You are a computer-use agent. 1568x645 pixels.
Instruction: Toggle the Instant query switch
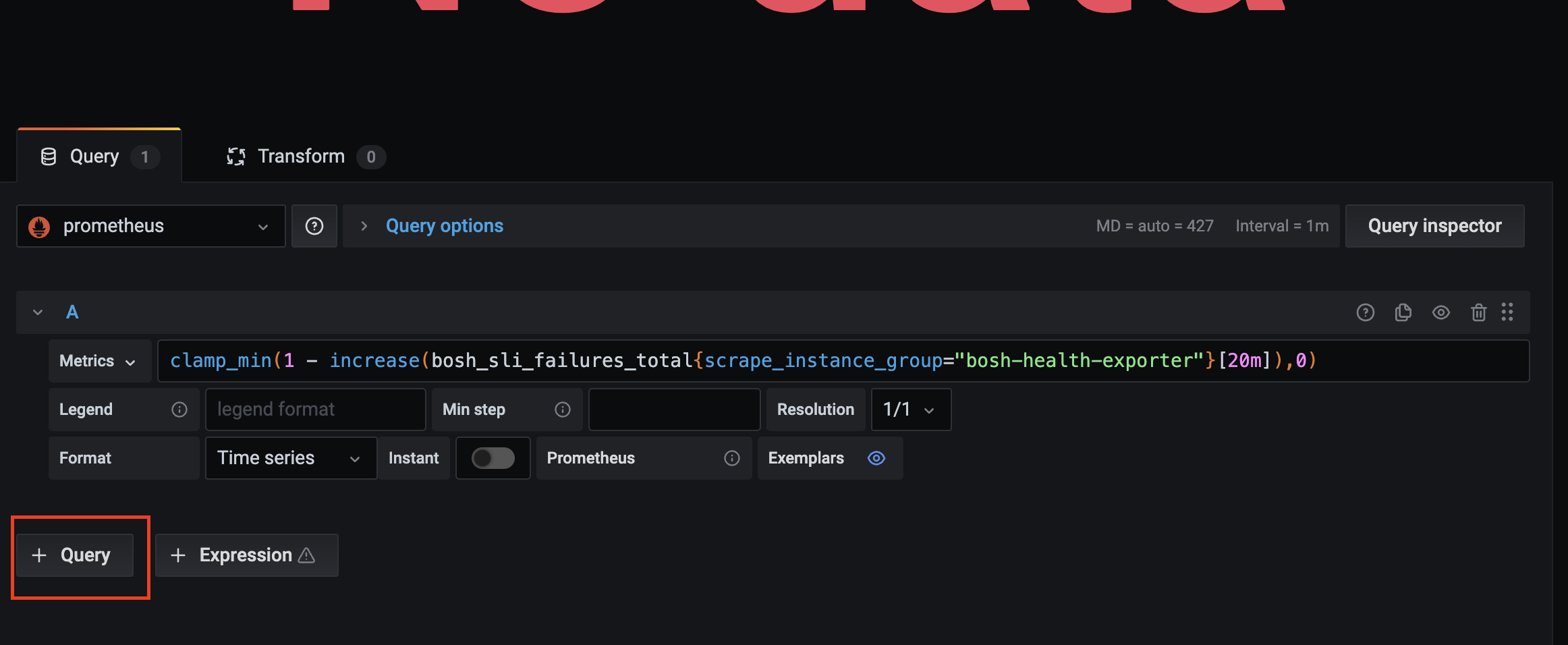coord(493,458)
